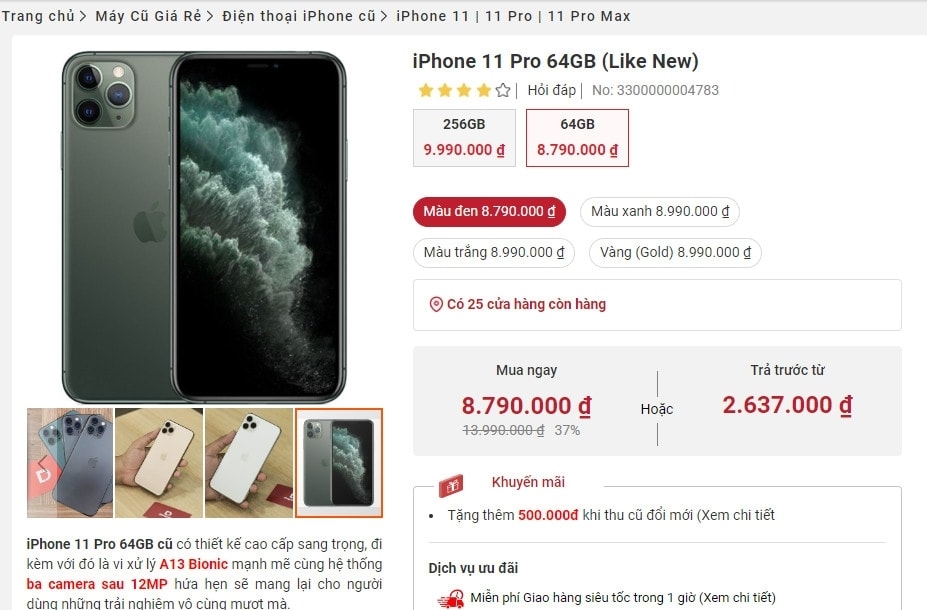Click the fast delivery truck icon

tap(450, 599)
